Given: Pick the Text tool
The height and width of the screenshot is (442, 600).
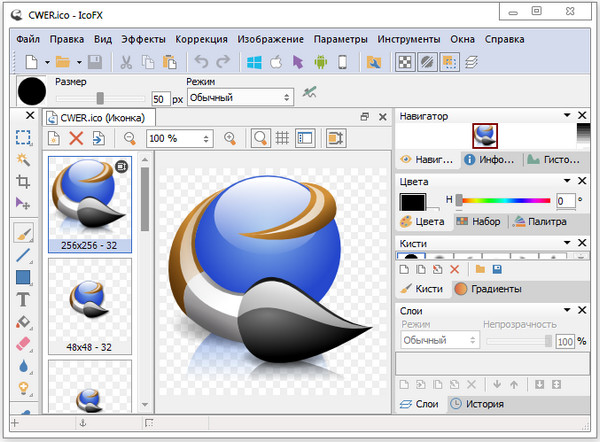Looking at the screenshot, I should [24, 299].
